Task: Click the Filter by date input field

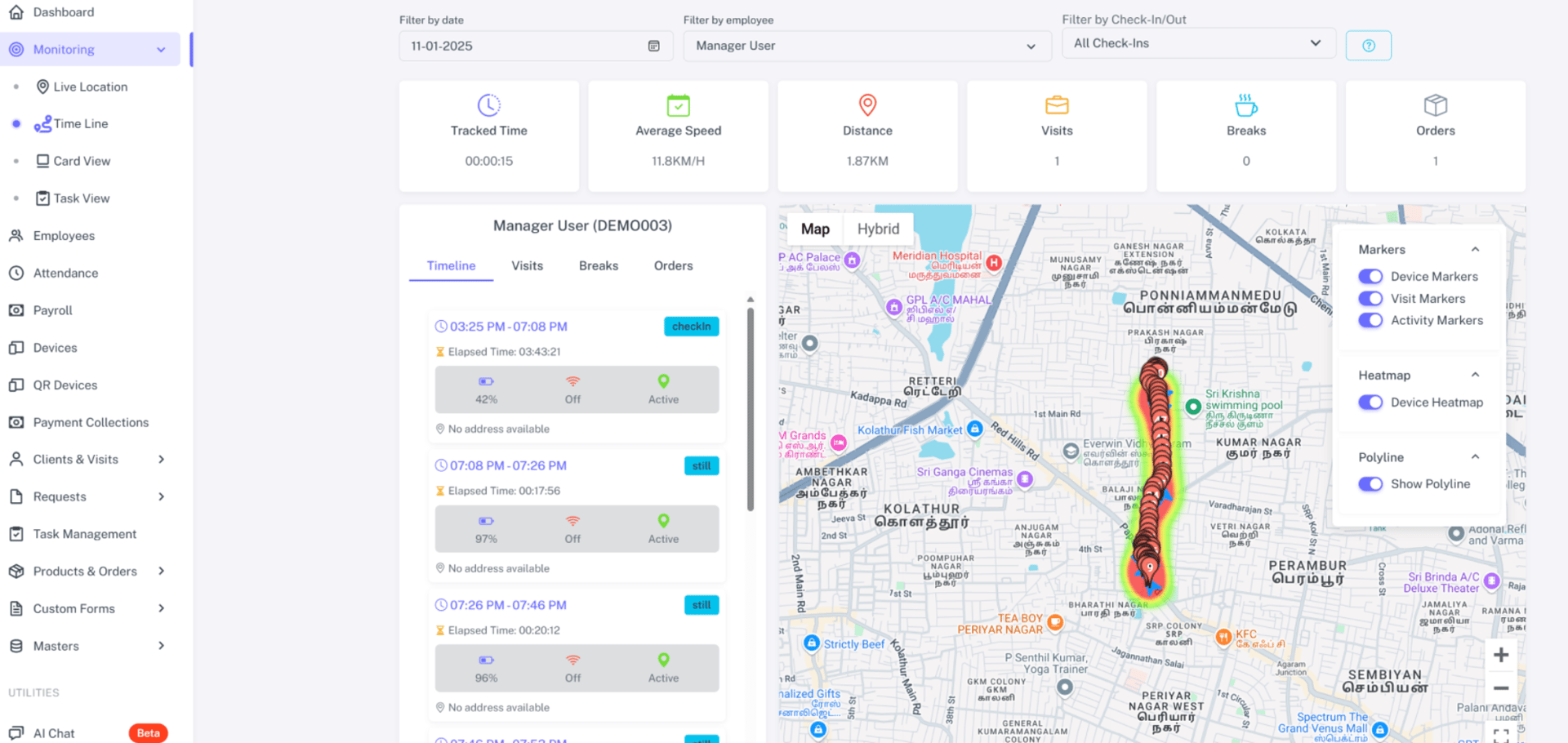Action: [x=536, y=46]
